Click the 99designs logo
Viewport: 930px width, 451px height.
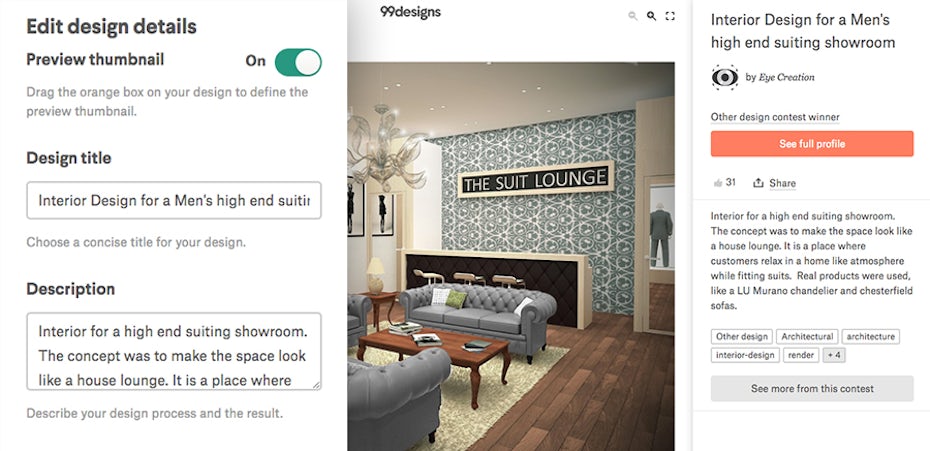[410, 11]
